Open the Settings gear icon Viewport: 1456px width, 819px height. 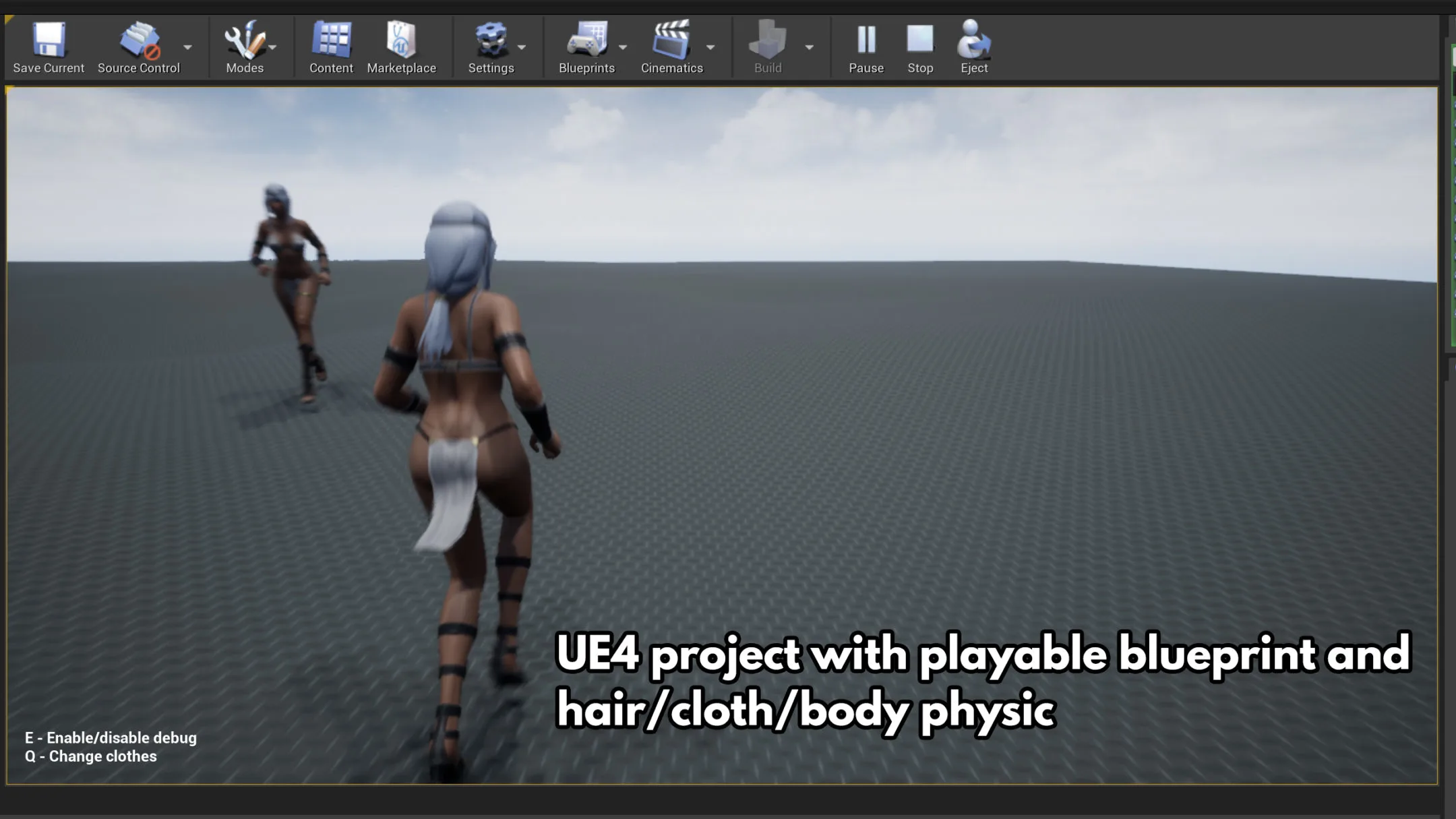pos(491,40)
